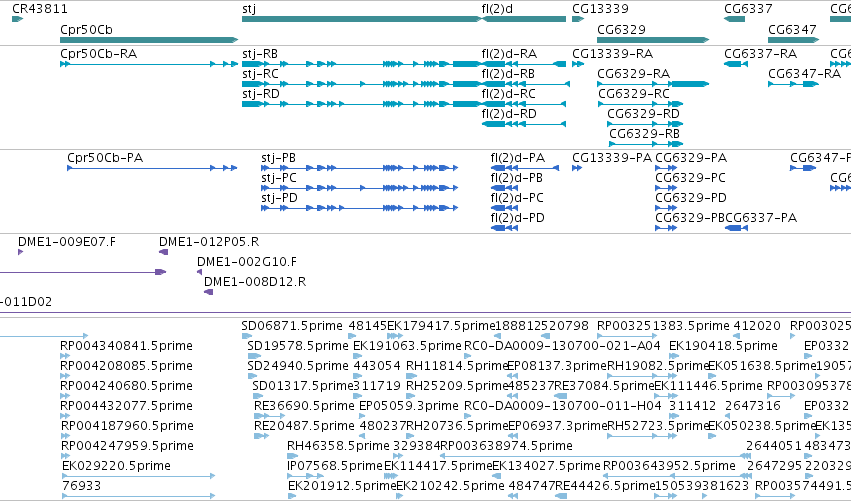Click EST RP004340841.5prime
This screenshot has width=851, height=501.
pos(65,357)
